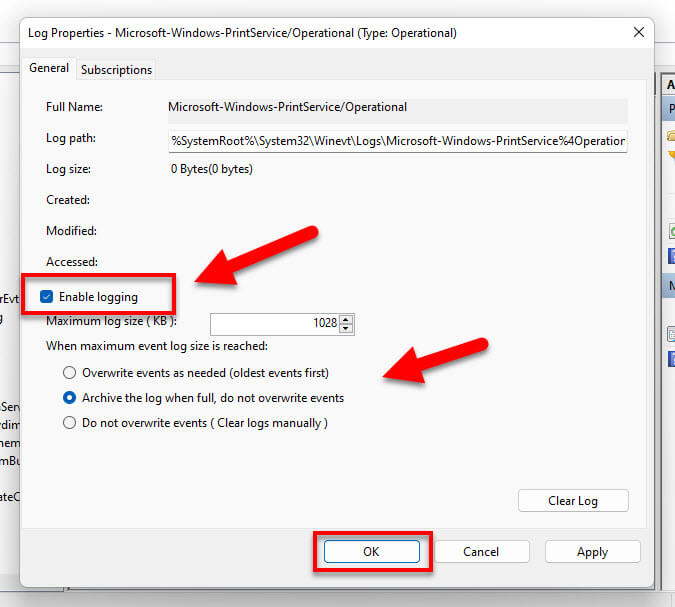Click the Cancel button
Image resolution: width=675 pixels, height=607 pixels.
pos(481,551)
